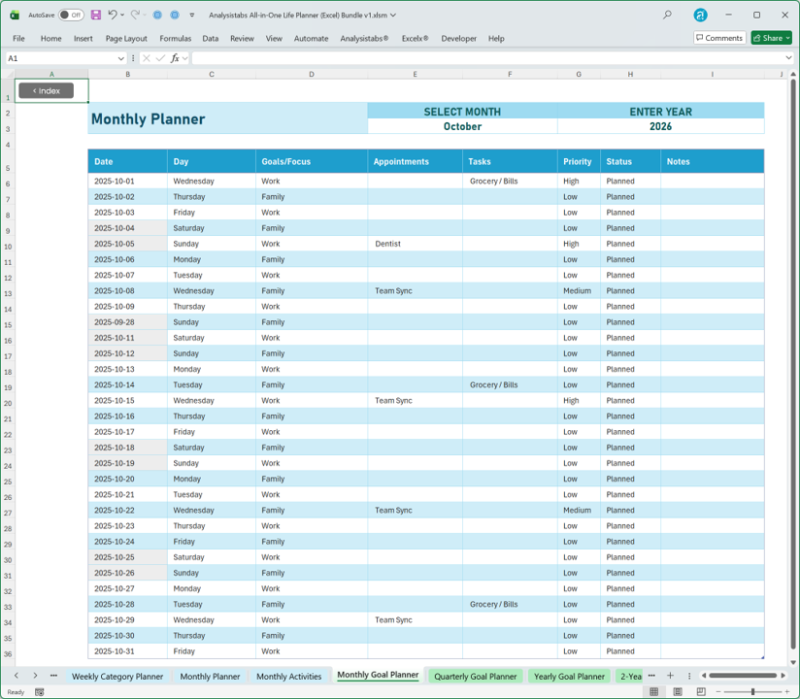Open the Formulas ribbon tab

coord(175,38)
